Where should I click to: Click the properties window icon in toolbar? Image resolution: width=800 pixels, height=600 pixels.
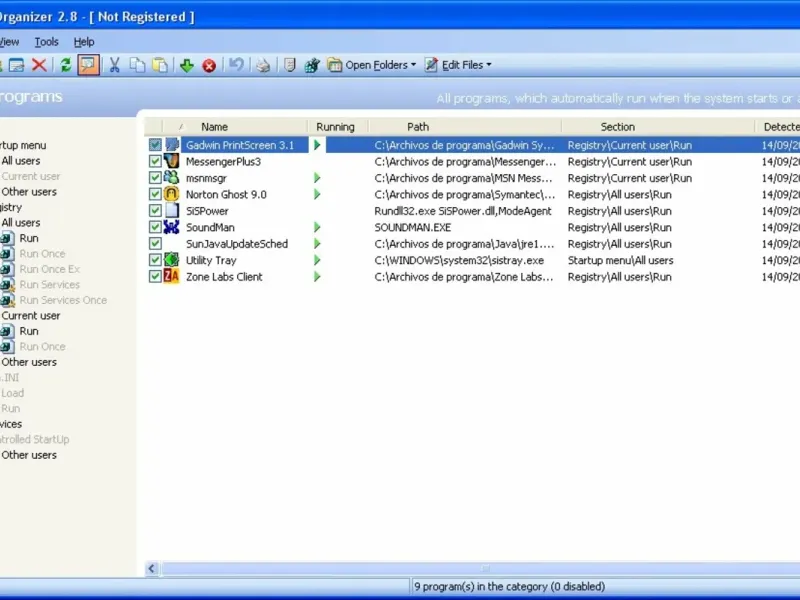click(x=16, y=65)
